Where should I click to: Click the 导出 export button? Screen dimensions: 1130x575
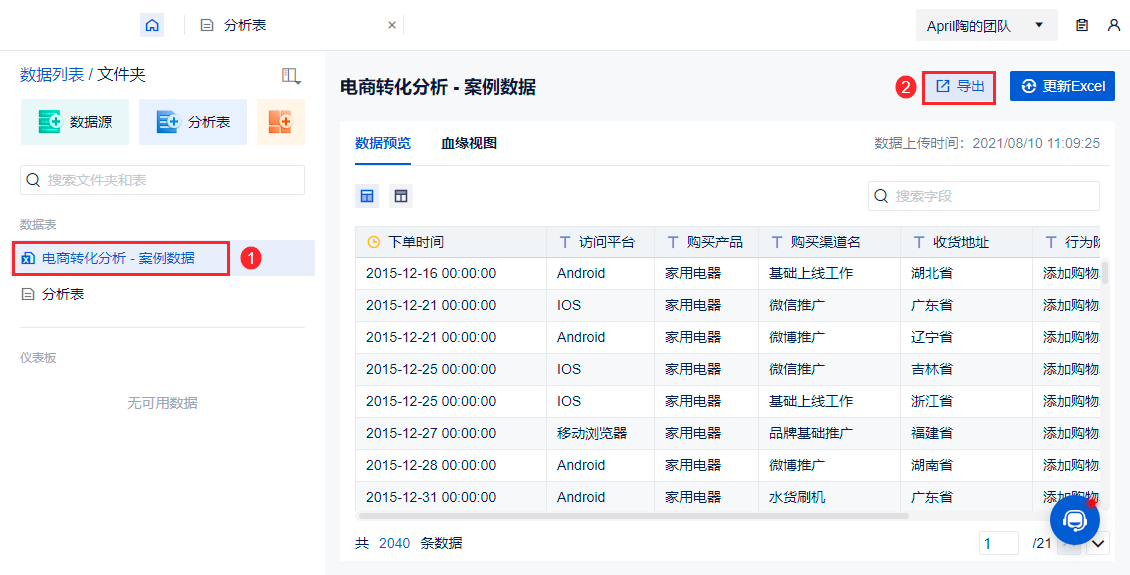point(960,86)
